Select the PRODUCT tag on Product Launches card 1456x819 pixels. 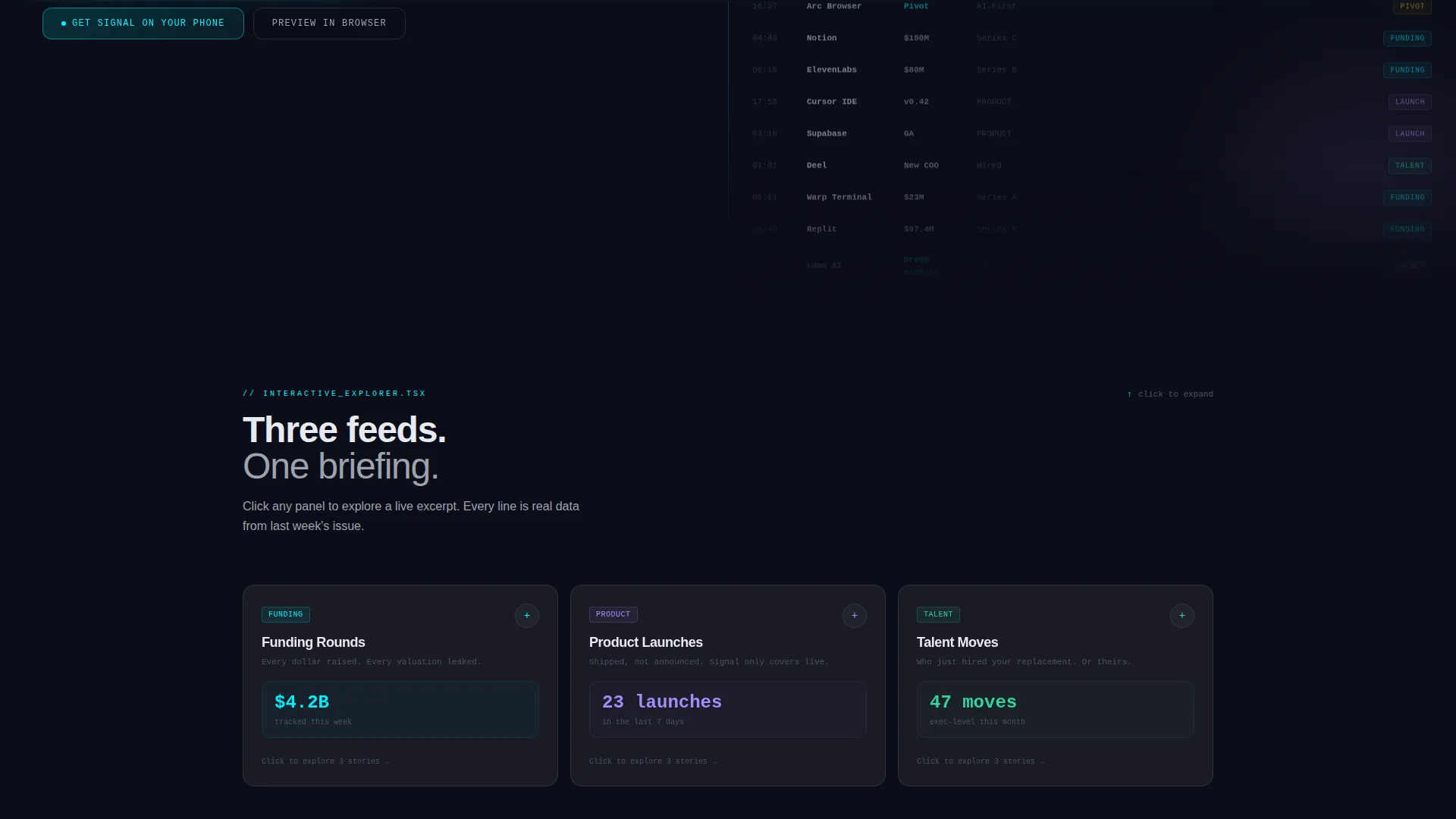pos(613,614)
